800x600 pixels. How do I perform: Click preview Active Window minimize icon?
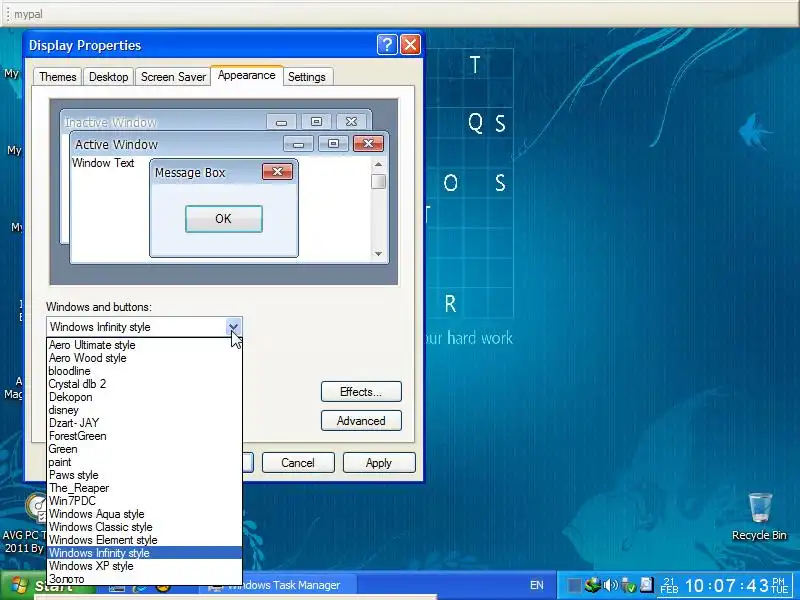pos(298,144)
